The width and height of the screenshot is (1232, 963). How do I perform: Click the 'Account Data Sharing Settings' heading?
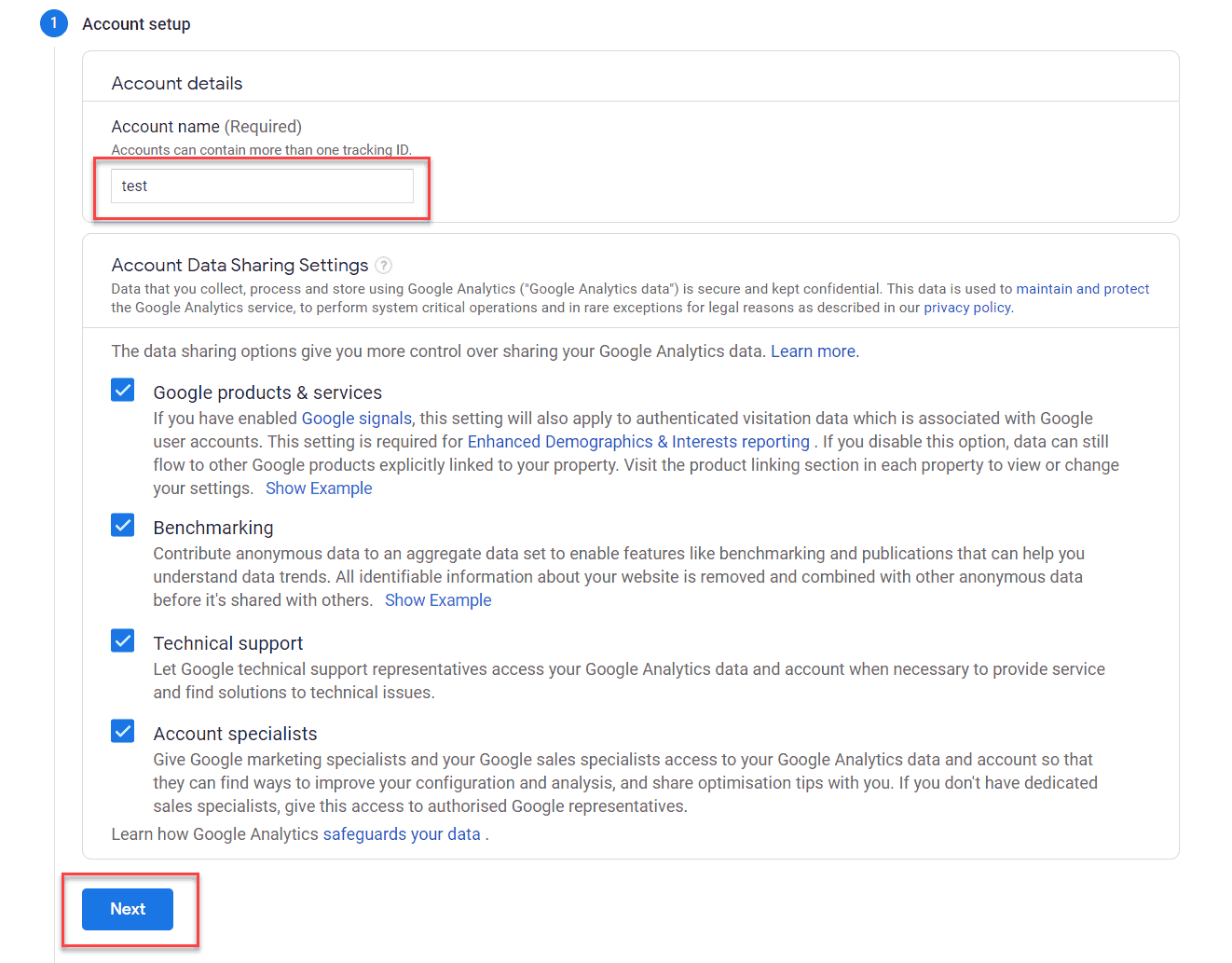click(x=240, y=266)
